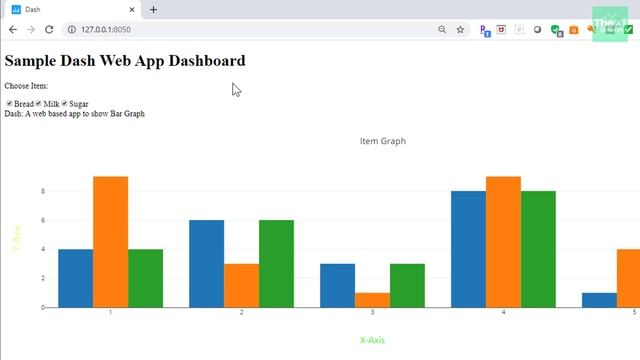Open the green checkmark extension

click(x=629, y=29)
